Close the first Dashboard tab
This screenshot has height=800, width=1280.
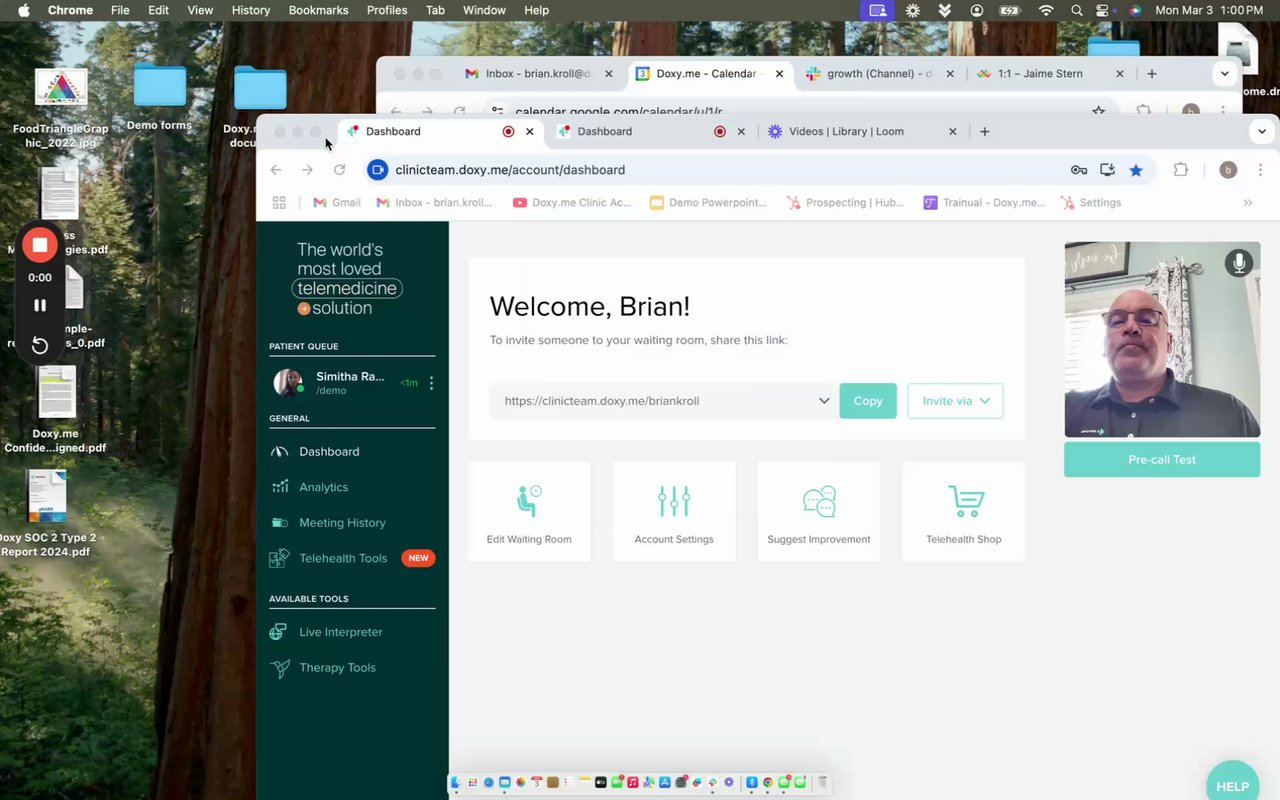530,131
